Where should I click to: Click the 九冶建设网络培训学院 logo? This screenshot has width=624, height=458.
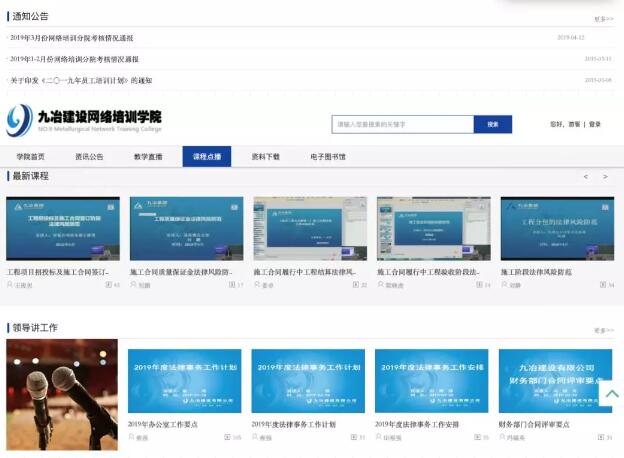84,121
